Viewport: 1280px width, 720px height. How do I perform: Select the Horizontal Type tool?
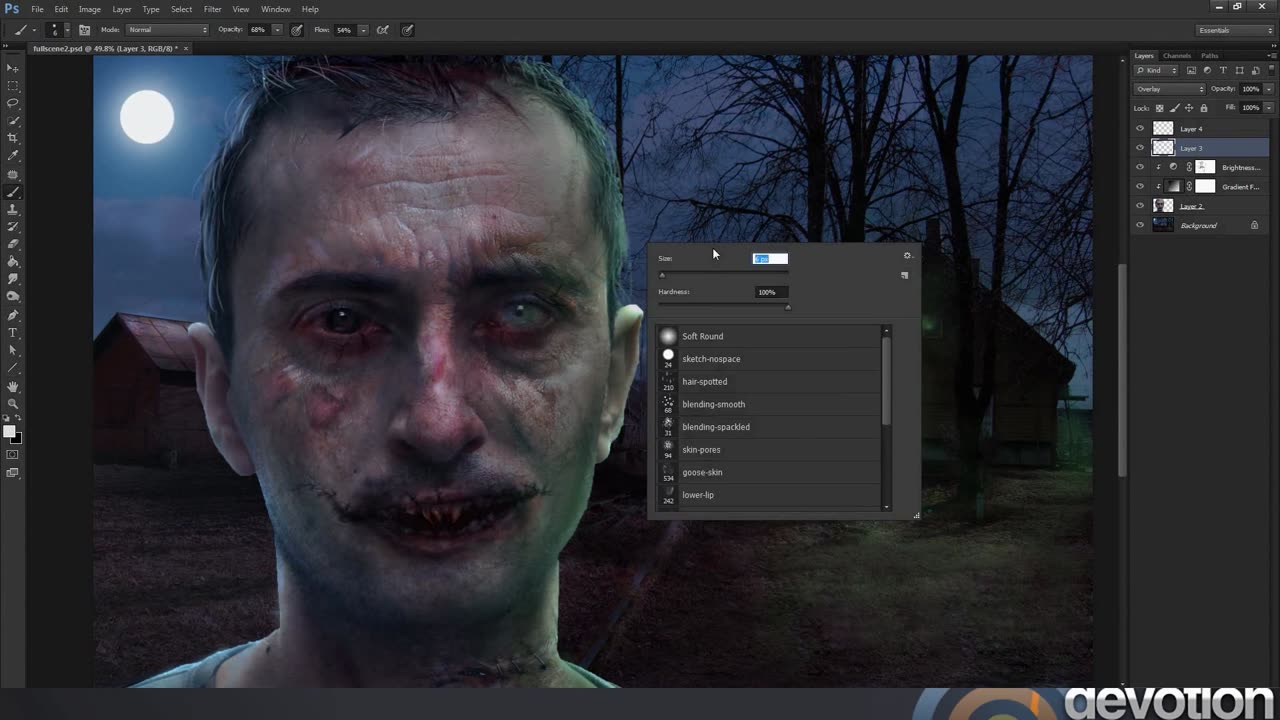pos(13,333)
